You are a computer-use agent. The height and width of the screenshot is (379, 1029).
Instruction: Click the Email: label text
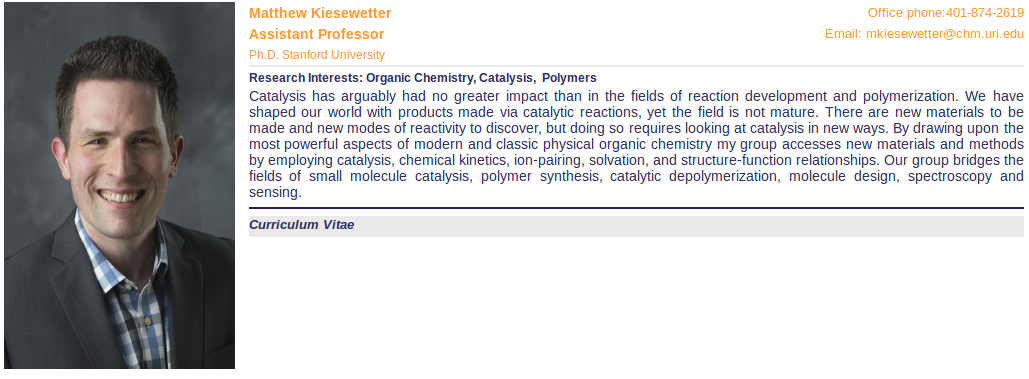coord(843,34)
